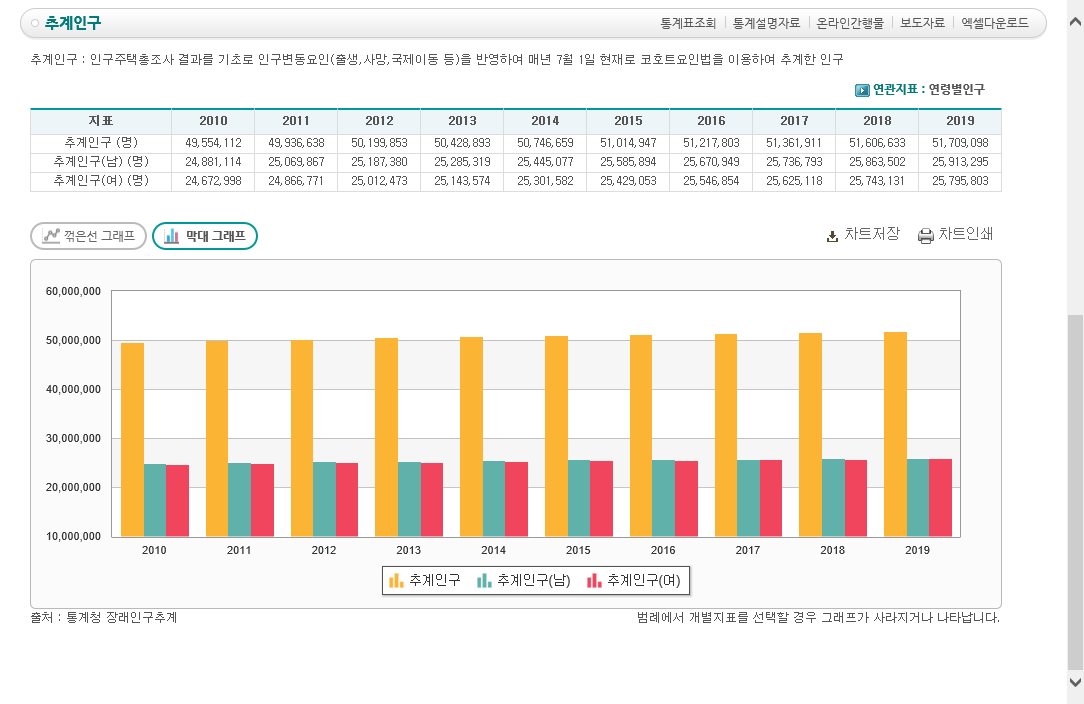Image resolution: width=1084 pixels, height=704 pixels.
Task: Click the vertical page scrollbar thumb
Action: tap(1075, 492)
